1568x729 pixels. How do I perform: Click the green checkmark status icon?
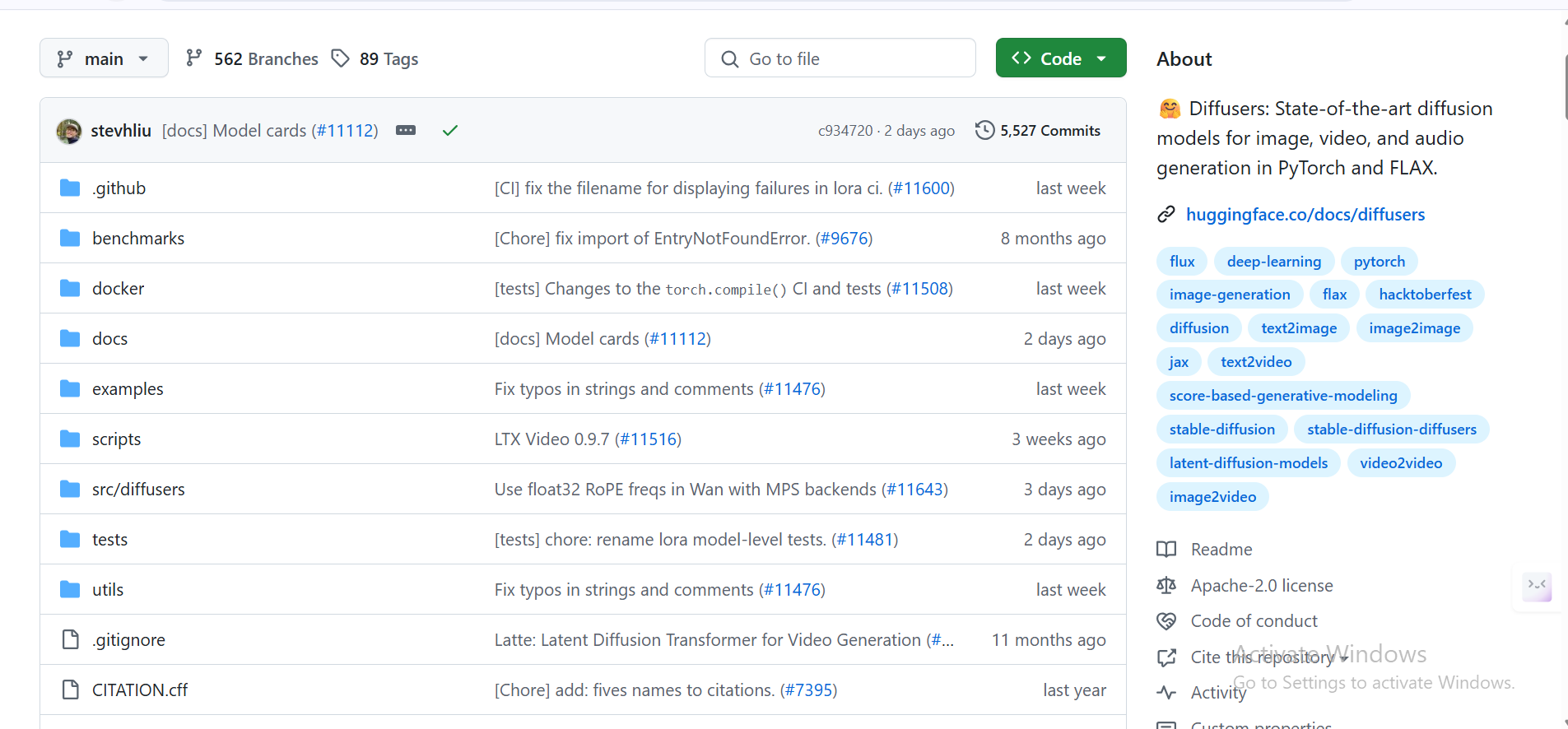[450, 131]
